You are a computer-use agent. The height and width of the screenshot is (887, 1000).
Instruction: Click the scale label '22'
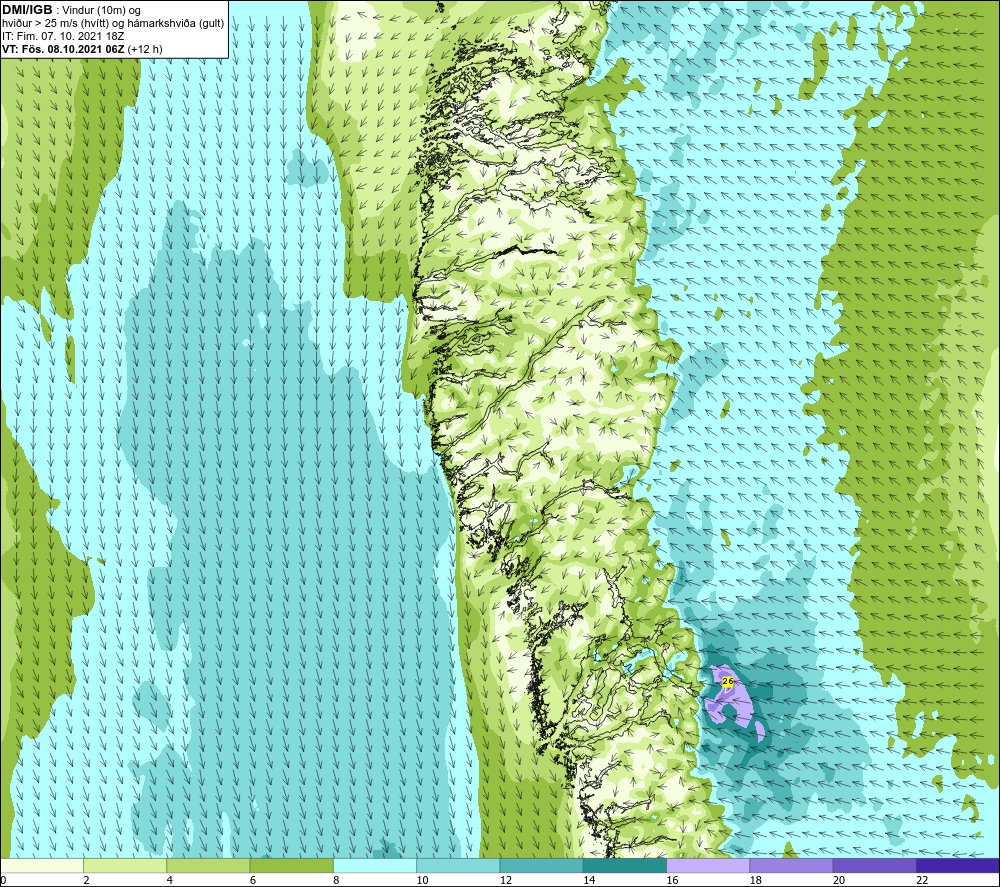point(922,881)
